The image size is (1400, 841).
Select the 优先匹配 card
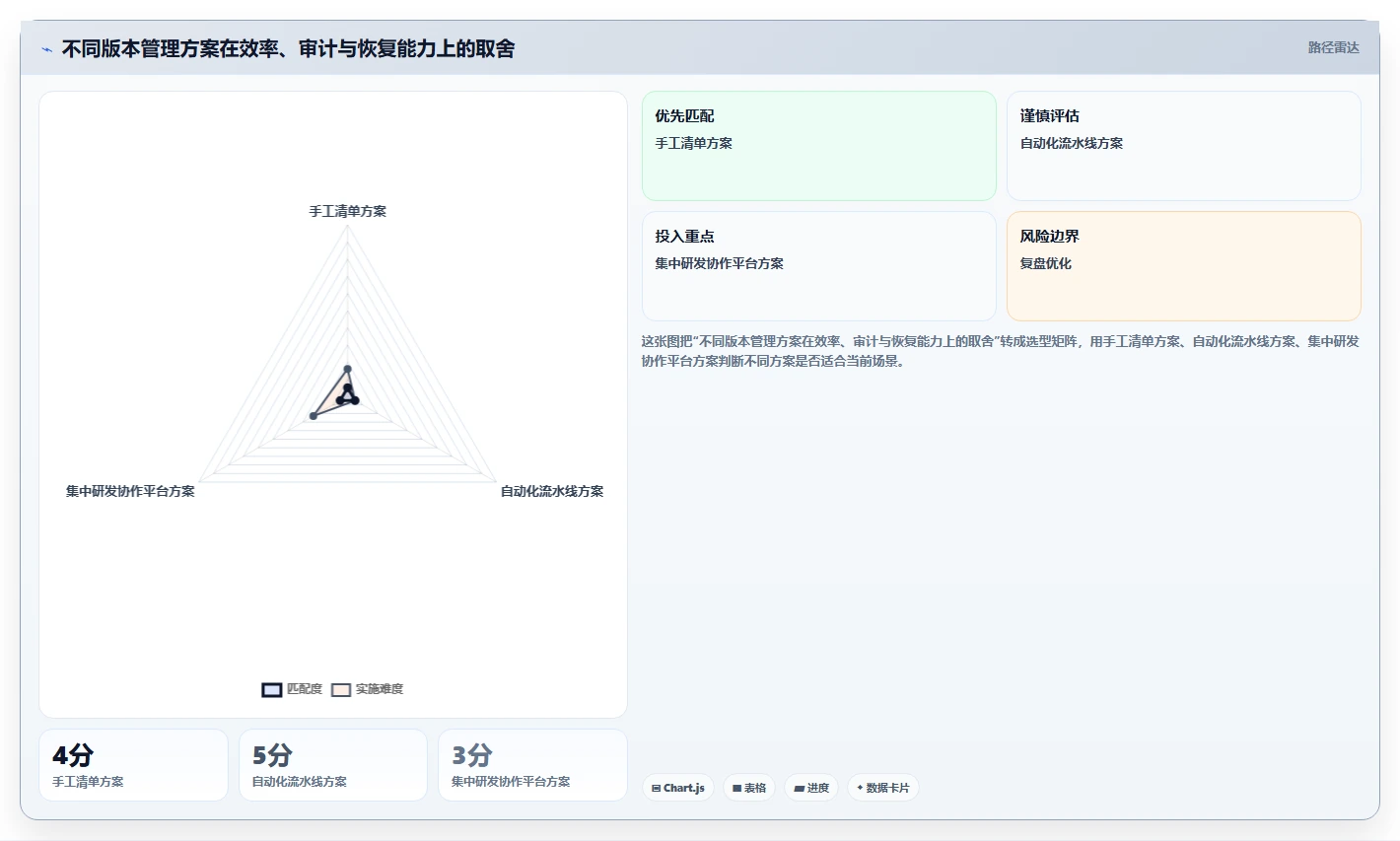pyautogui.click(x=818, y=146)
